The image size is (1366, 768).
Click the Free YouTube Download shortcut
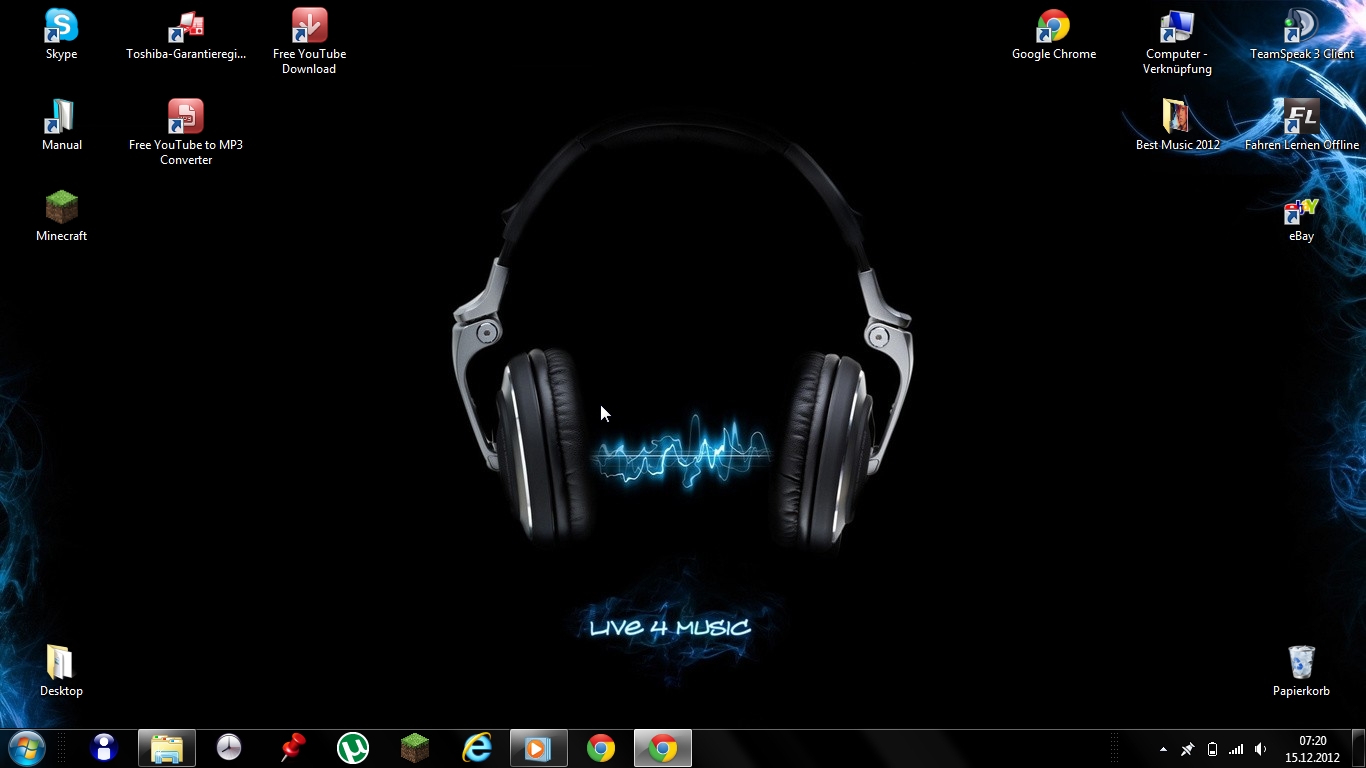309,27
